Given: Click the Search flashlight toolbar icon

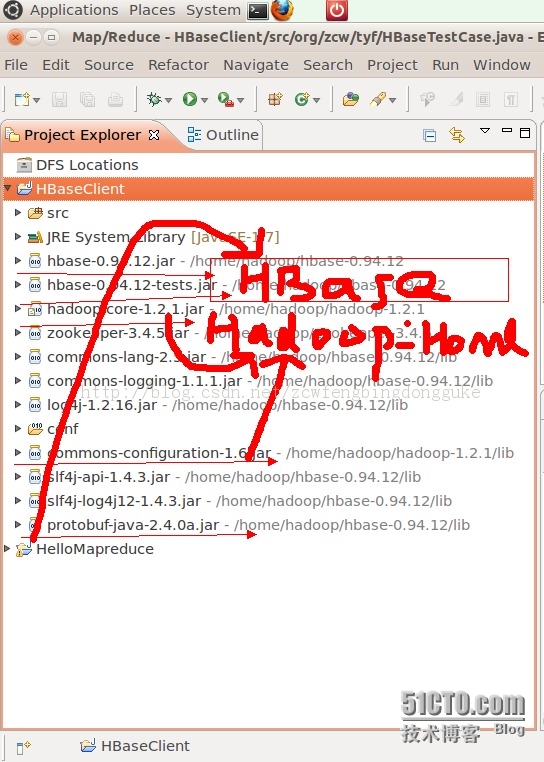Looking at the screenshot, I should coord(378,99).
